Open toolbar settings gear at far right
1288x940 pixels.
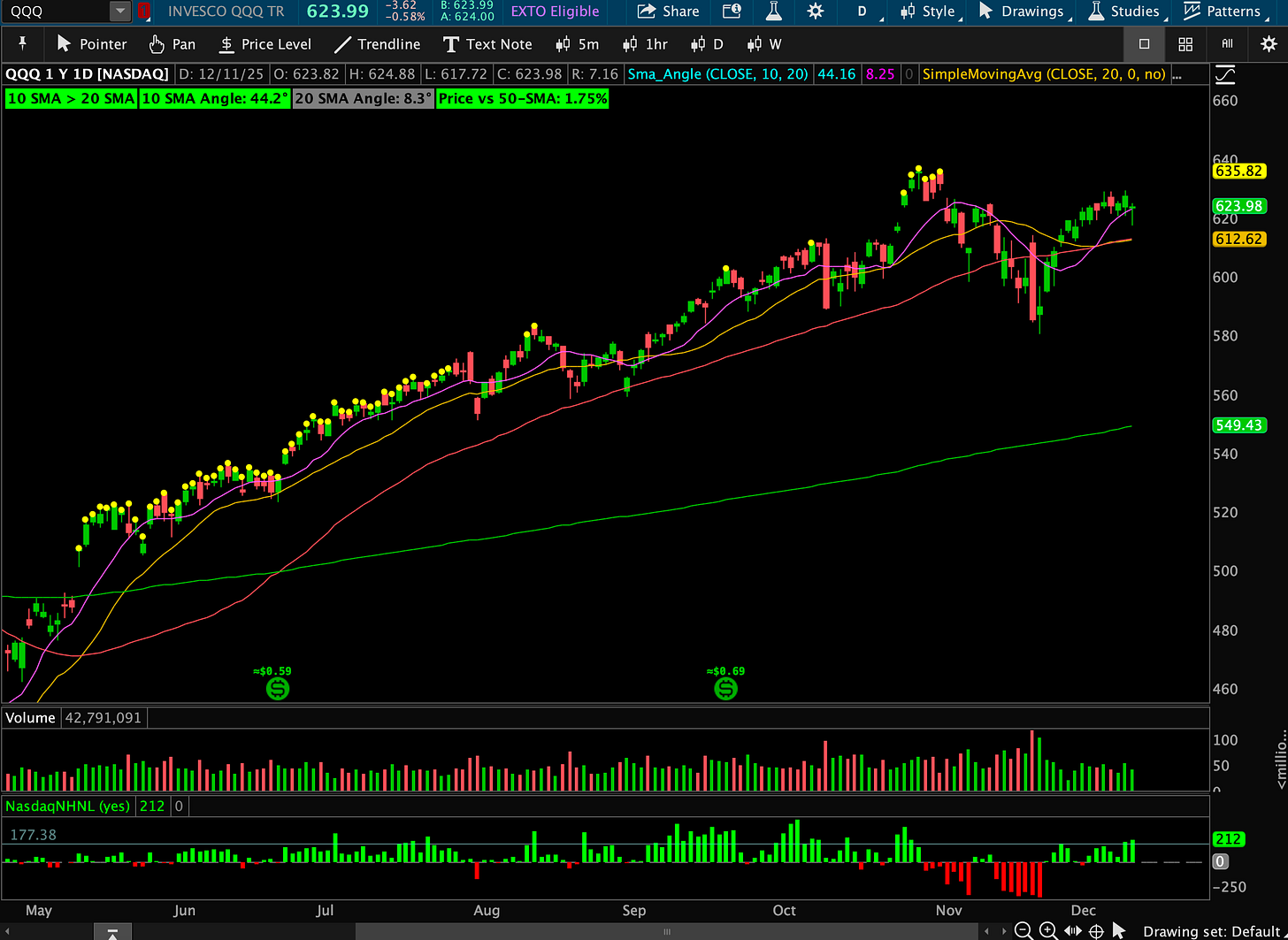(1268, 43)
